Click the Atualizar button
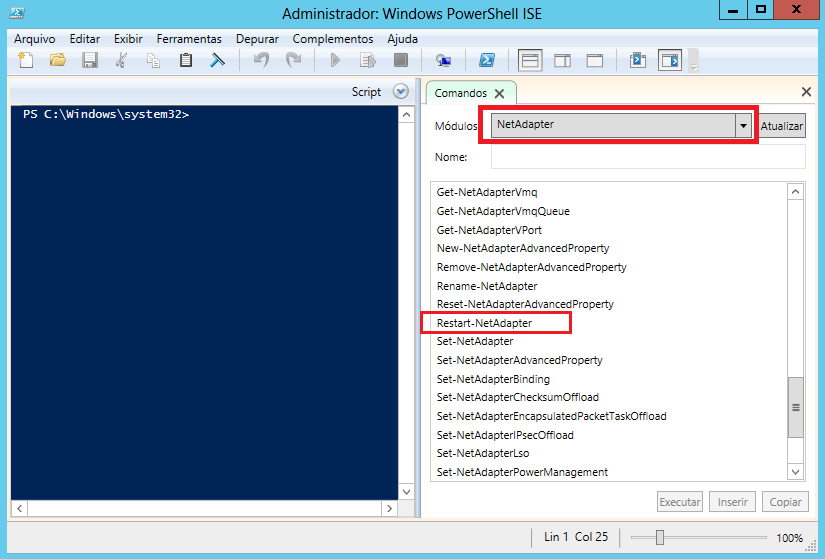825x559 pixels. [x=782, y=126]
